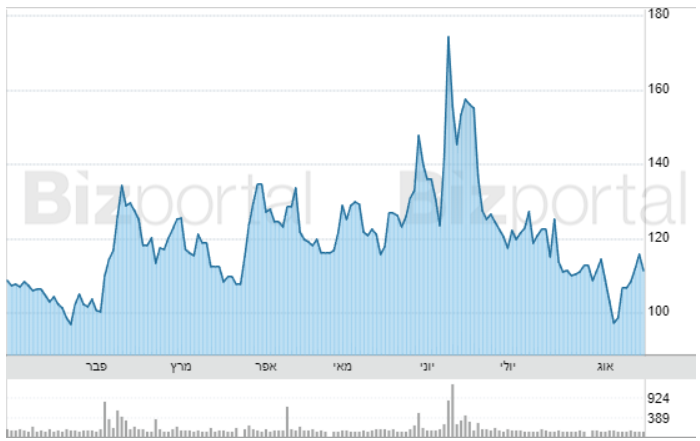Click the מרץ month label on the time axis
700x441 pixels.
coord(181,367)
